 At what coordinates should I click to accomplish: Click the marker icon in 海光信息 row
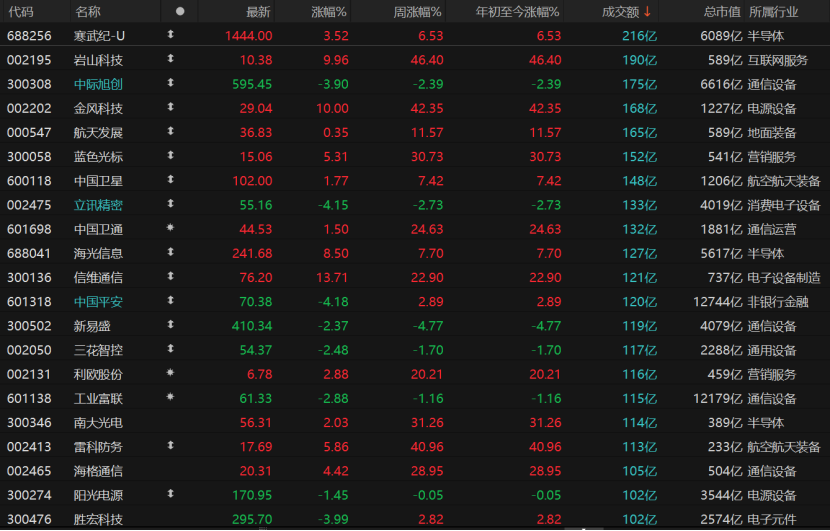coord(170,252)
